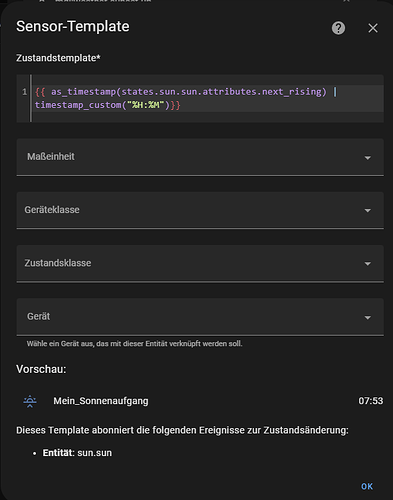Close the Sensor-Template dialog with X

[x=373, y=28]
